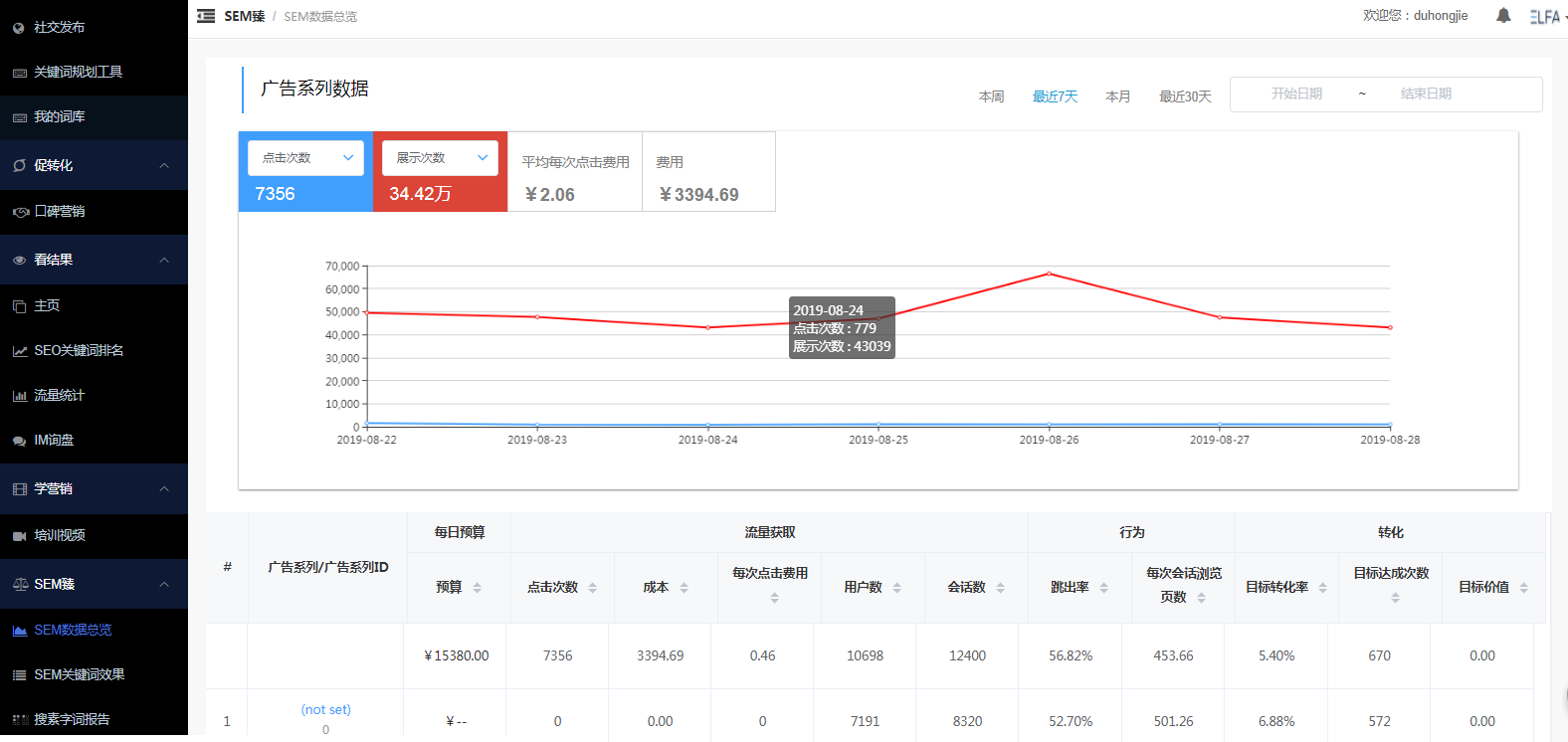1568x742 pixels.
Task: Click the 2019-08-26 peak point on chart
Action: coord(1049,274)
